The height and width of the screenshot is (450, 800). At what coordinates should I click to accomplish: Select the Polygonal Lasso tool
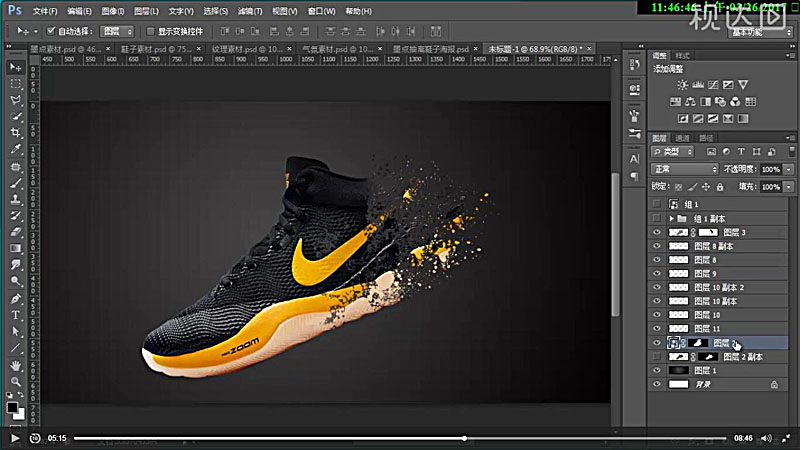coord(16,100)
